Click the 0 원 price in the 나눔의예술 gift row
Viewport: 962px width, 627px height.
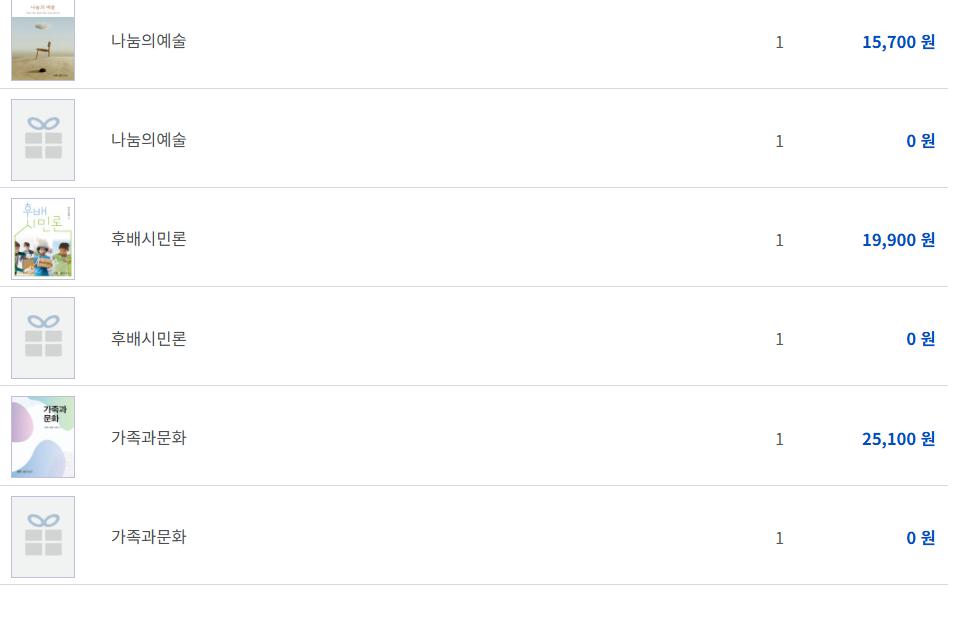click(x=920, y=141)
